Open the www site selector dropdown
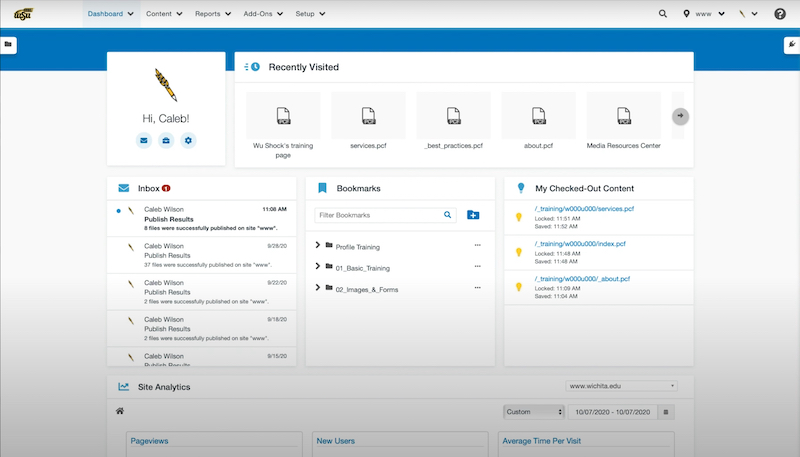The height and width of the screenshot is (457, 800). pos(704,14)
